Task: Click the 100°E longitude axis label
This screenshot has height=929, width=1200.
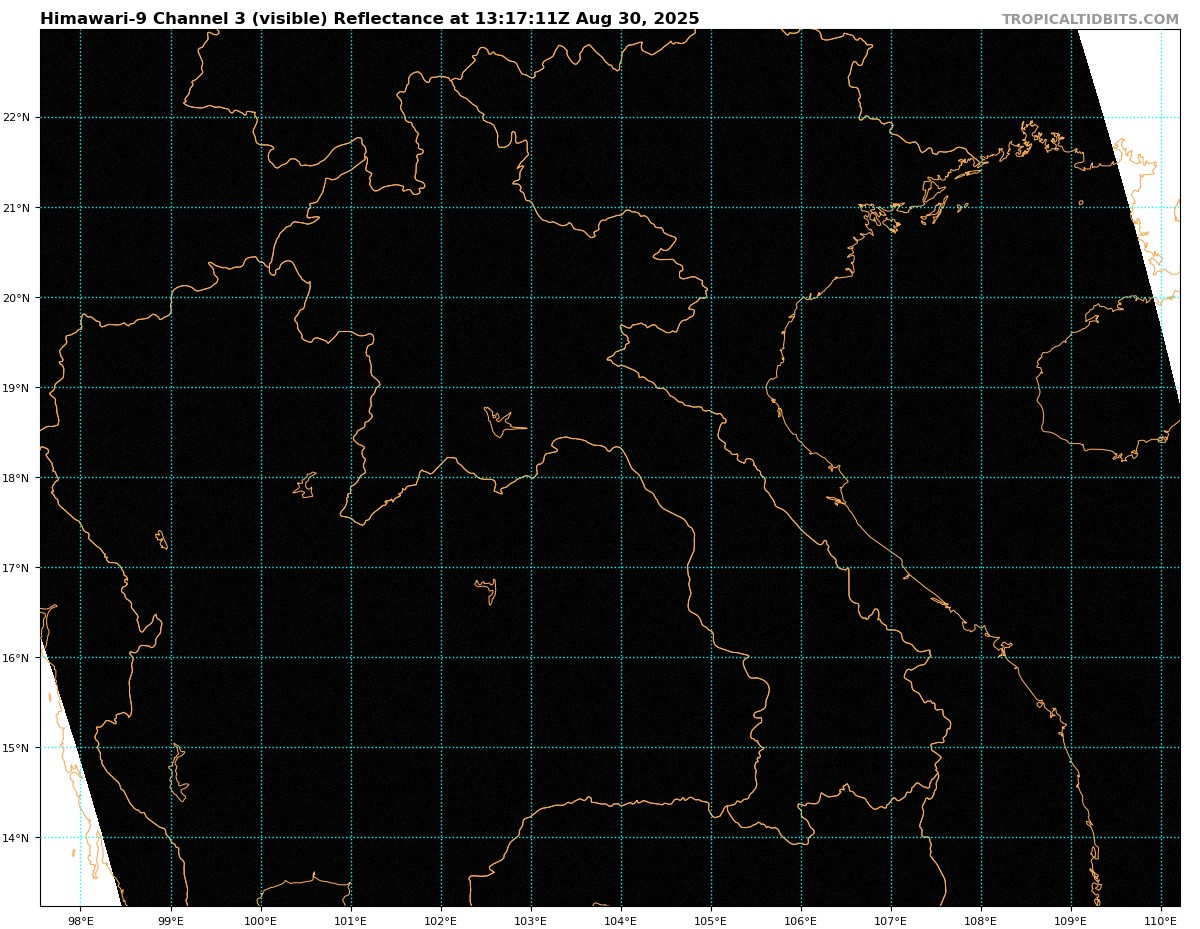Action: 261,920
